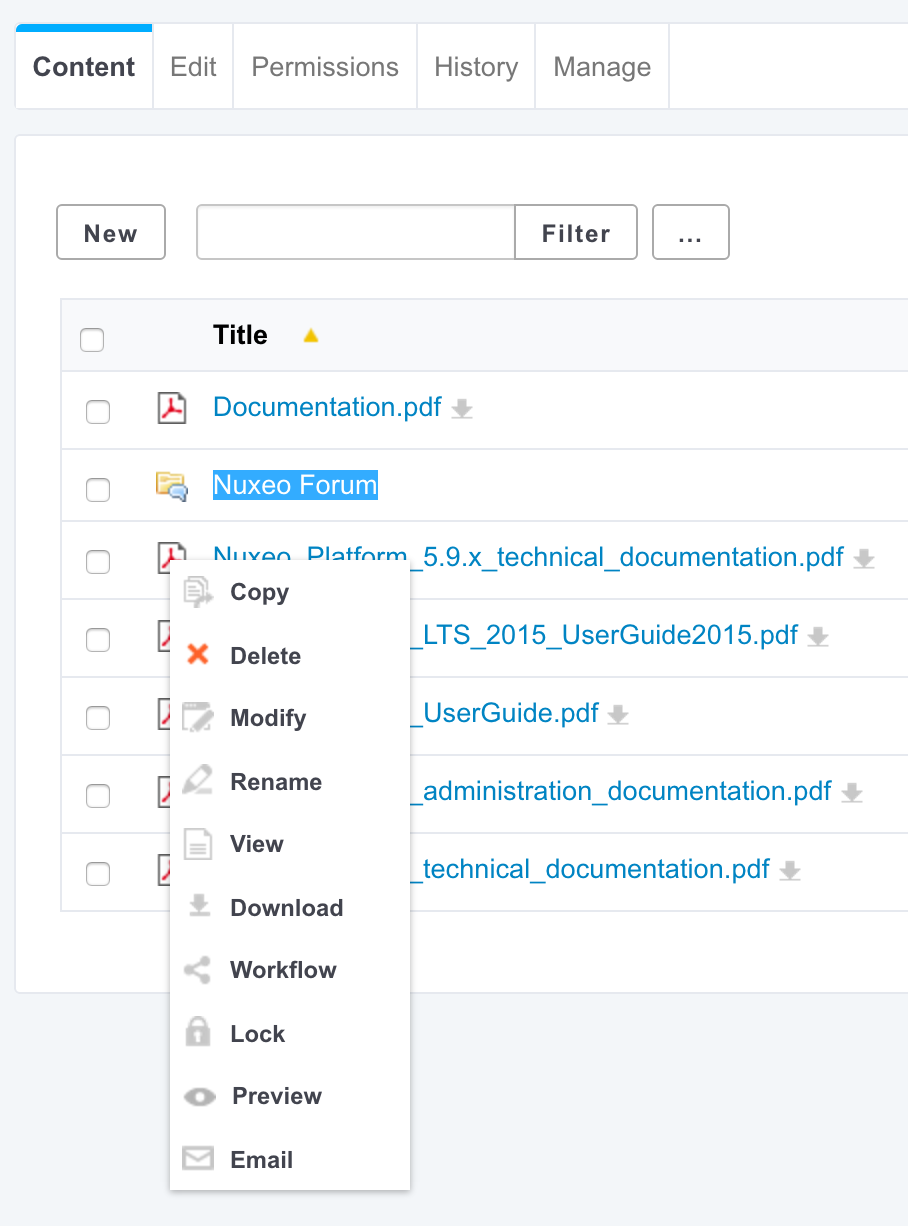Viewport: 908px width, 1226px height.
Task: Click the Lock padlock icon
Action: (198, 1032)
